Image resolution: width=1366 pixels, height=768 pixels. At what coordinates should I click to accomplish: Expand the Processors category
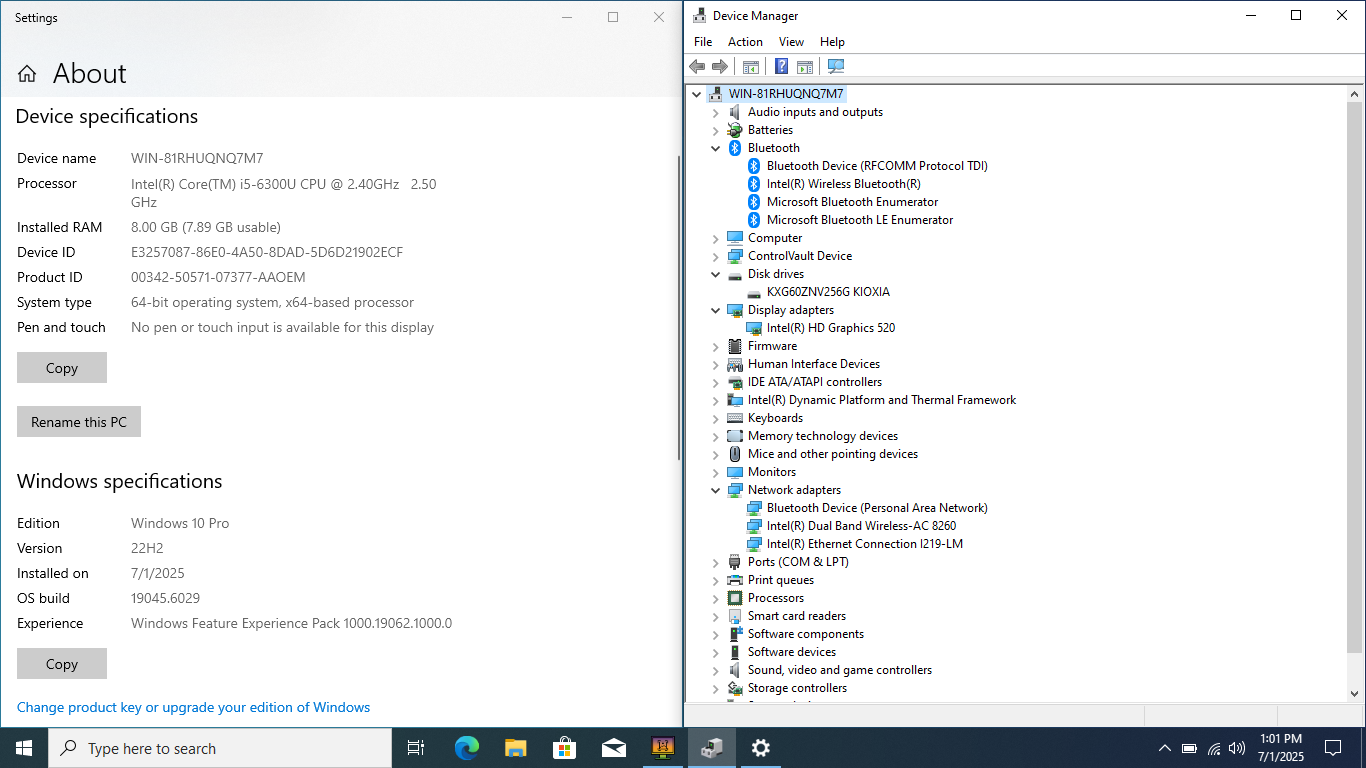click(x=716, y=598)
